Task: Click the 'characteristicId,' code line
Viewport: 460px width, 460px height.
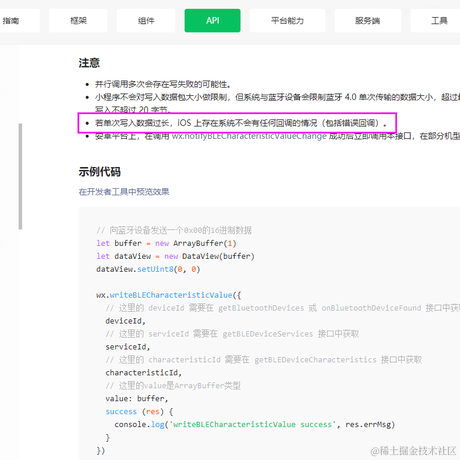Action: 143,373
